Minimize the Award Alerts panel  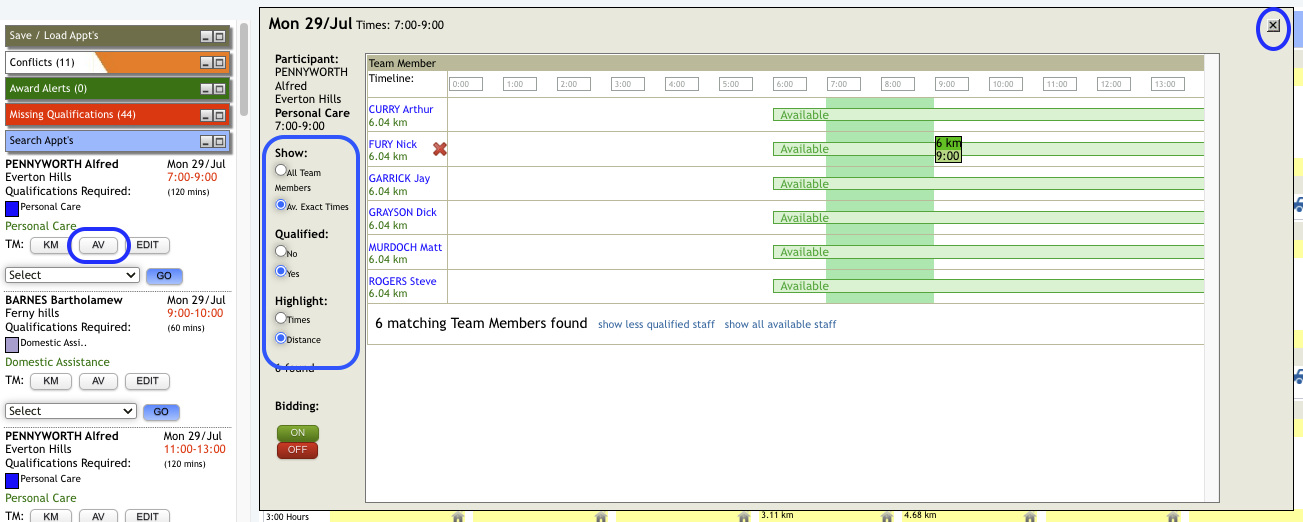click(x=207, y=89)
